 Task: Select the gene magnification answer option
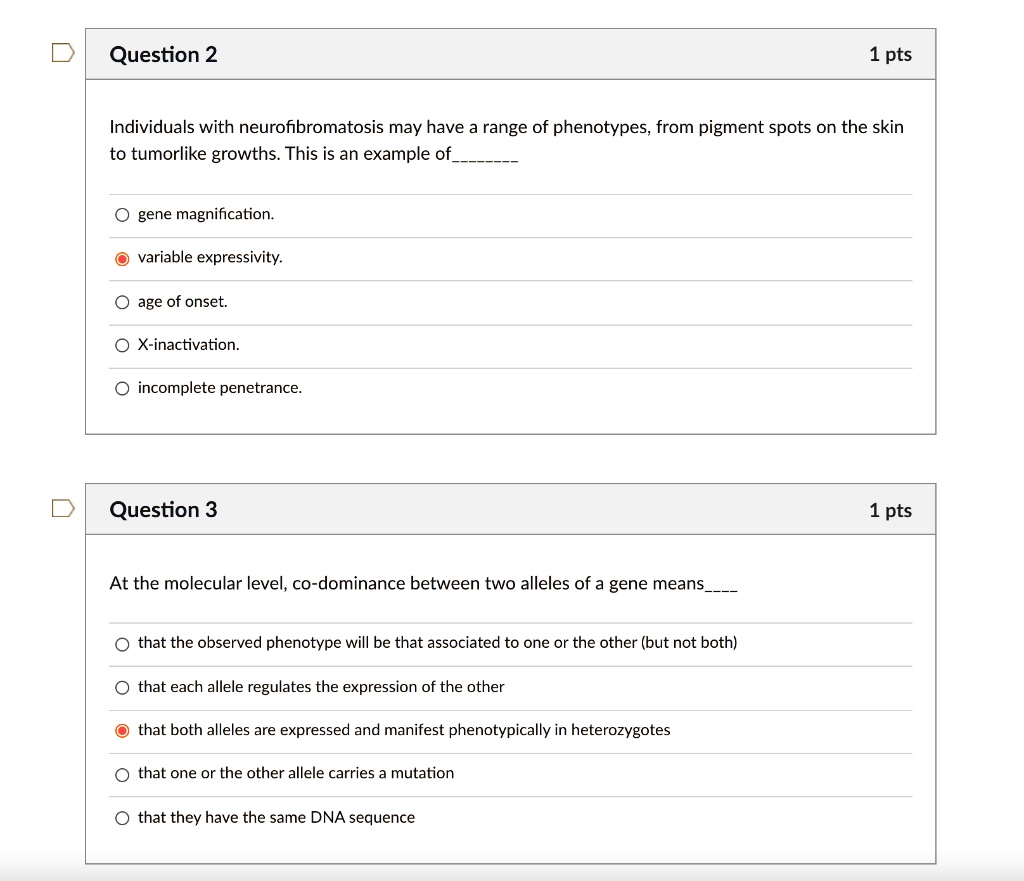tap(121, 214)
